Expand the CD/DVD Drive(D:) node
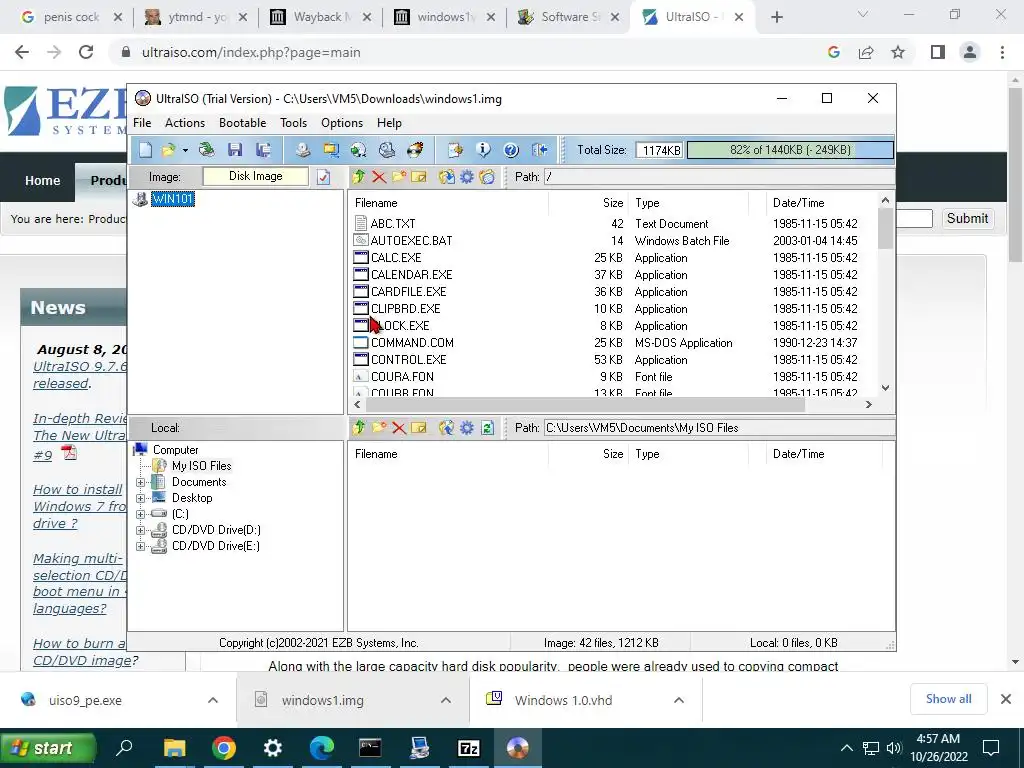1024x768 pixels. click(140, 530)
